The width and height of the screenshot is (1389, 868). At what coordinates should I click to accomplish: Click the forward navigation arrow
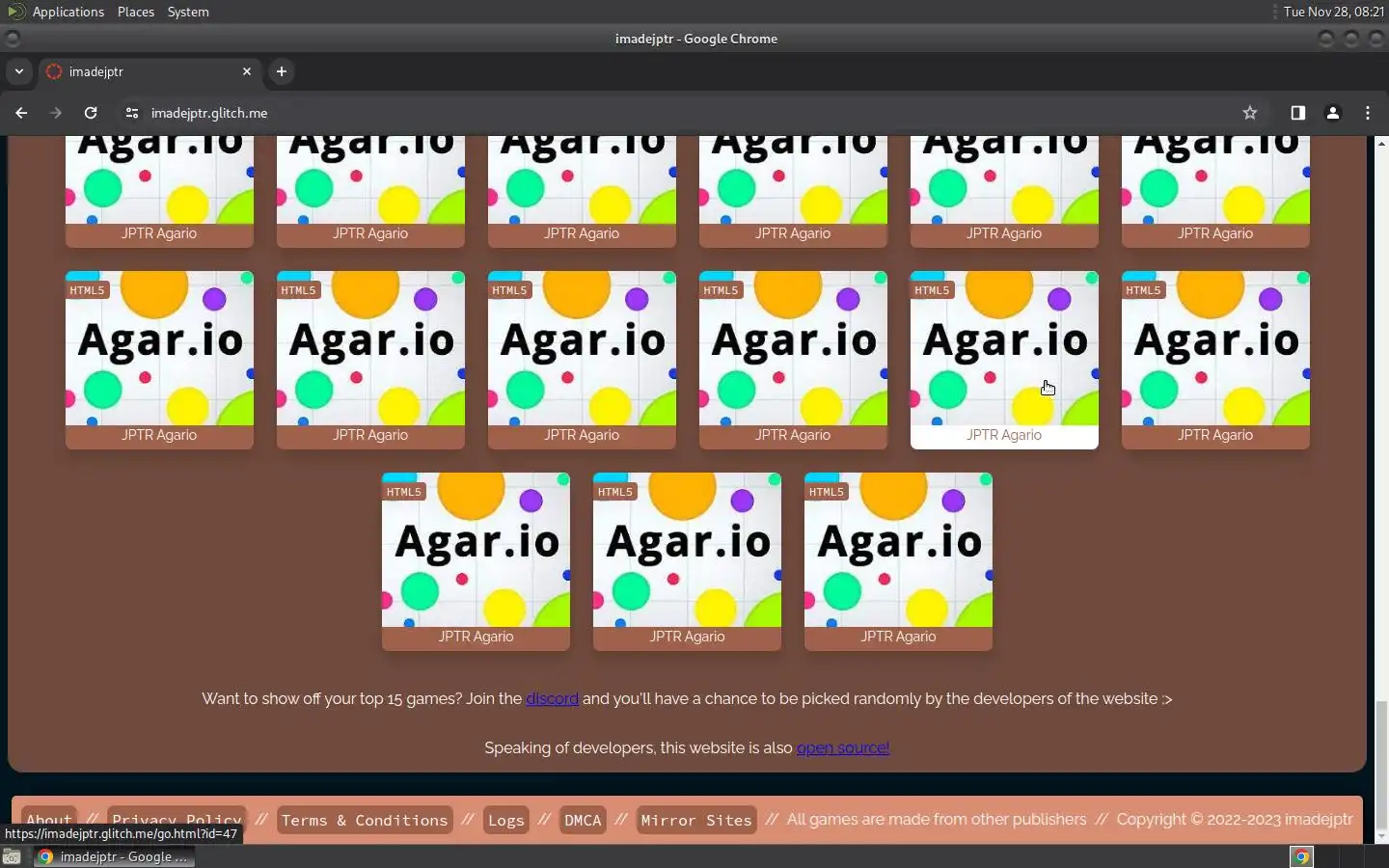point(56,113)
